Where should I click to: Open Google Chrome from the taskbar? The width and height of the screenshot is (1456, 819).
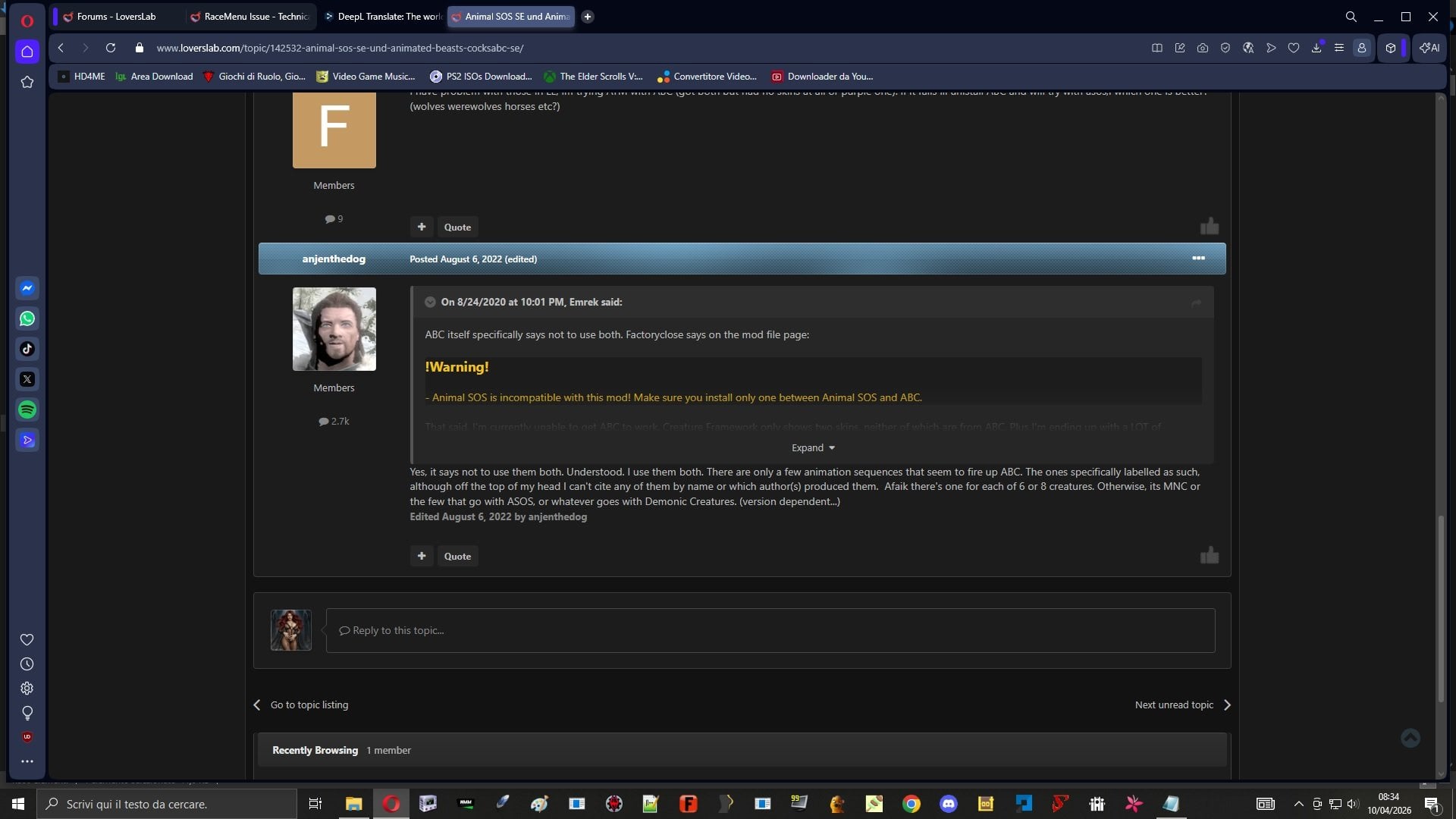pyautogui.click(x=912, y=804)
